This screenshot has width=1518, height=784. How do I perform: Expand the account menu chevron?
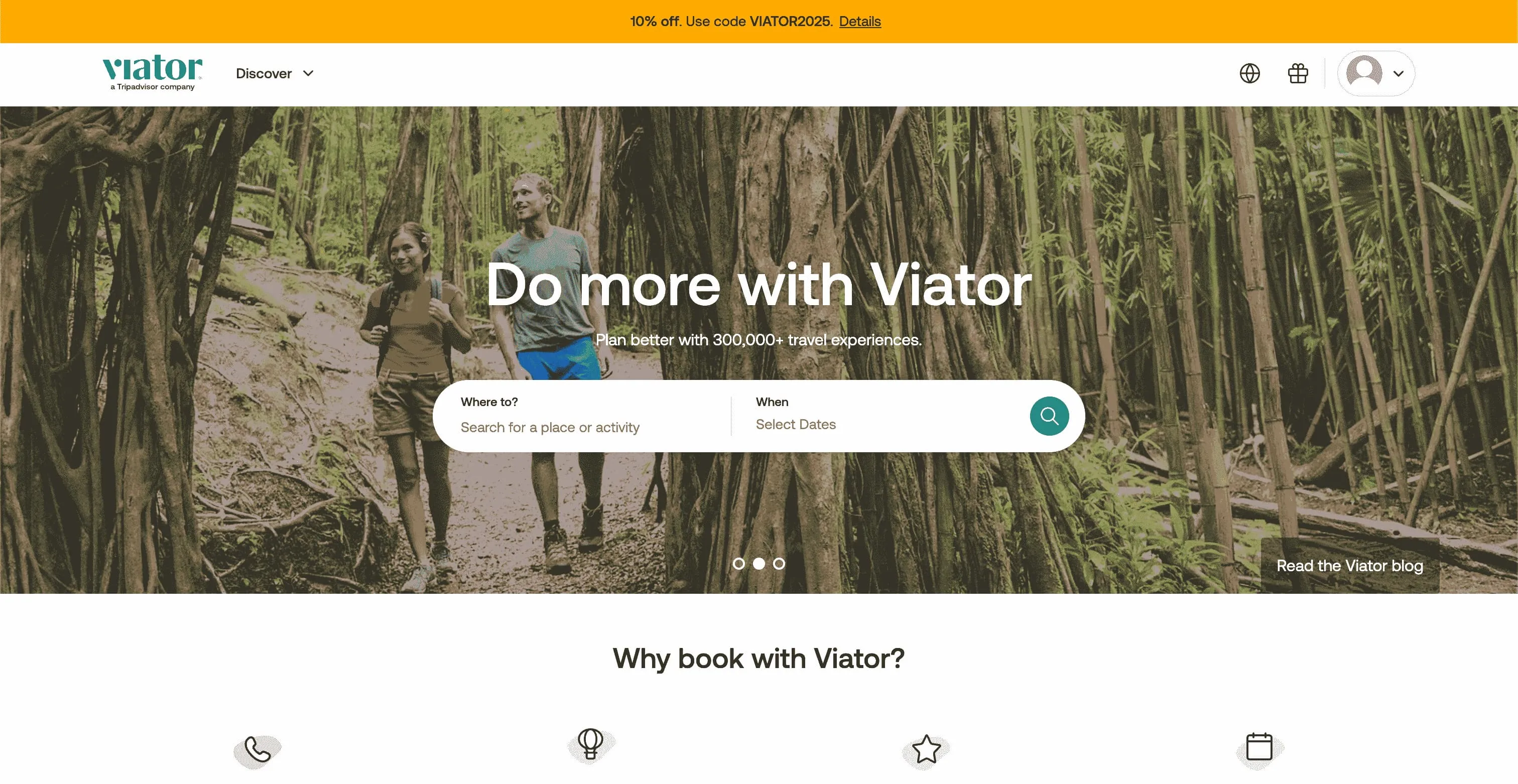[x=1399, y=74]
